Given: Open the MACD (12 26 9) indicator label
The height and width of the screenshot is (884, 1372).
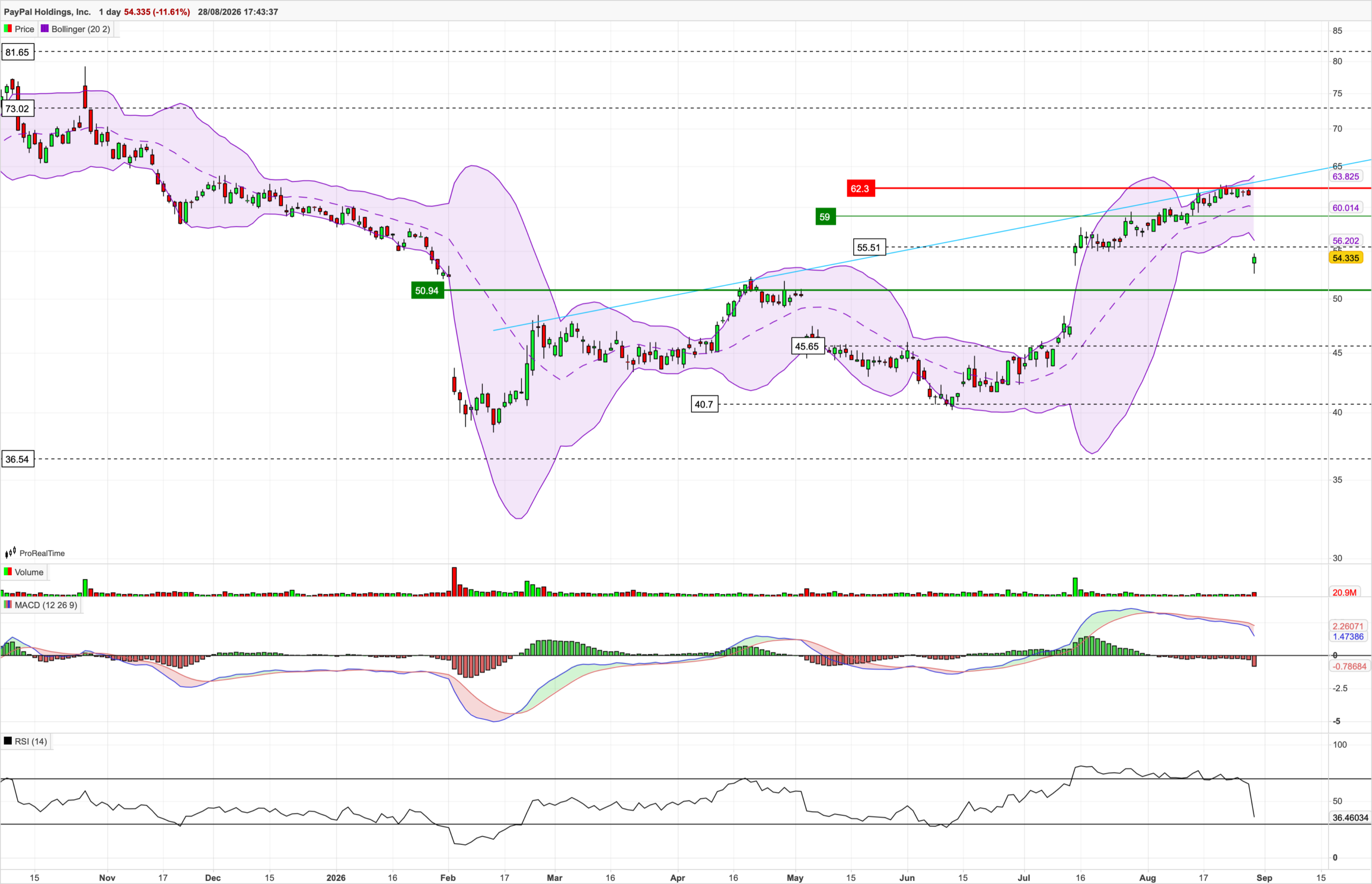Looking at the screenshot, I should click(x=46, y=605).
